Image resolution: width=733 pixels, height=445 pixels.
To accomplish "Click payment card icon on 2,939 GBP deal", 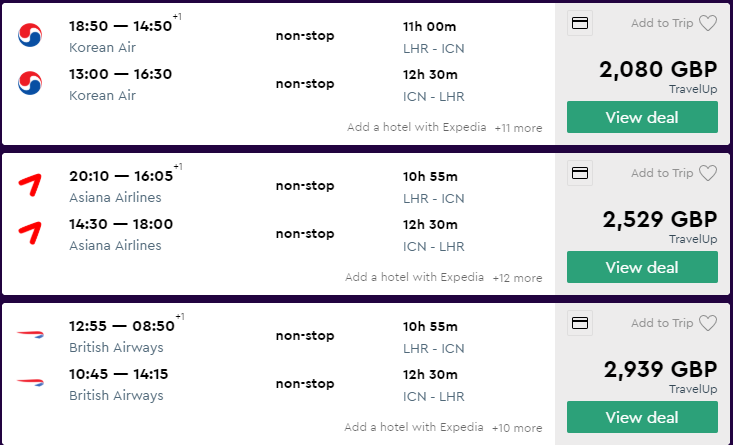I will coord(579,323).
